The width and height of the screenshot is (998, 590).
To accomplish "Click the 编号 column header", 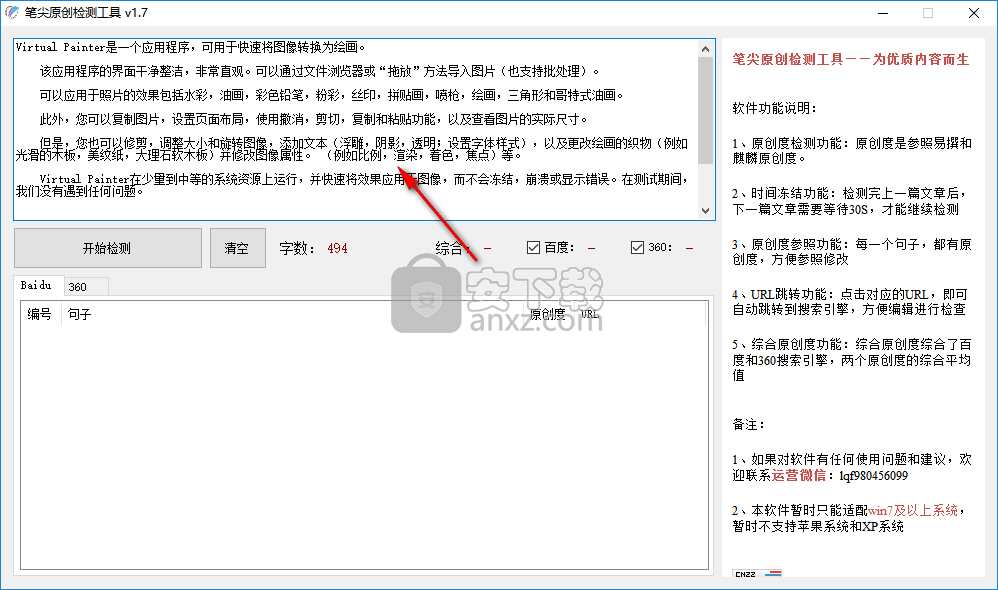I will 41,314.
